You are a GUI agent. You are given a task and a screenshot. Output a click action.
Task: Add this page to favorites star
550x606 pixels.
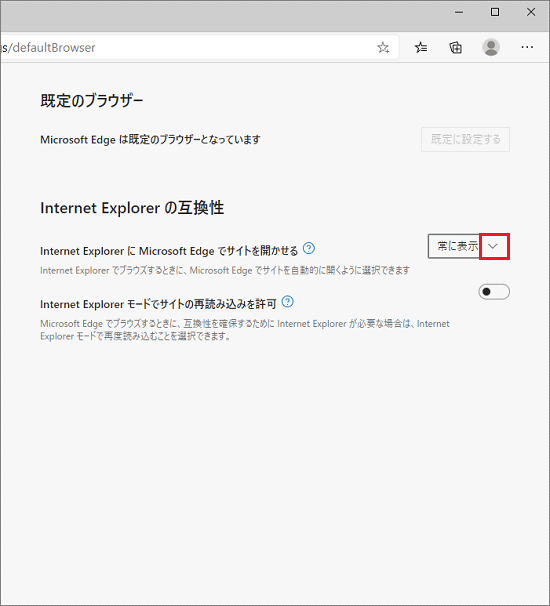[x=383, y=48]
